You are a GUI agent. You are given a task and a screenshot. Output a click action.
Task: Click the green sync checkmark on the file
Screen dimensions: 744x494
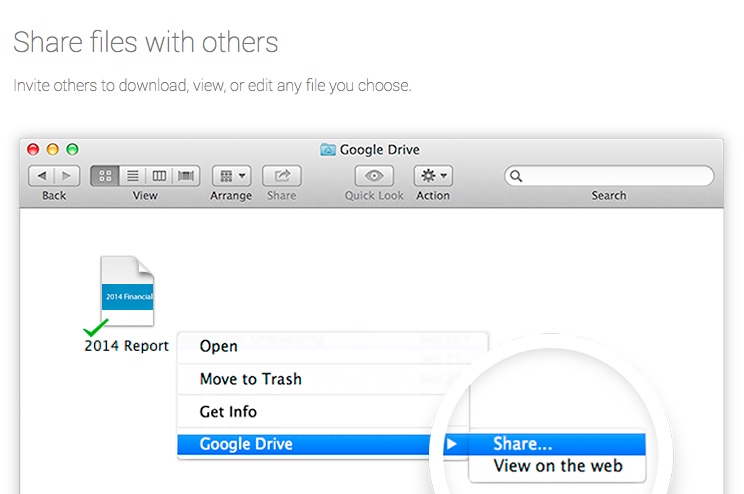click(95, 327)
